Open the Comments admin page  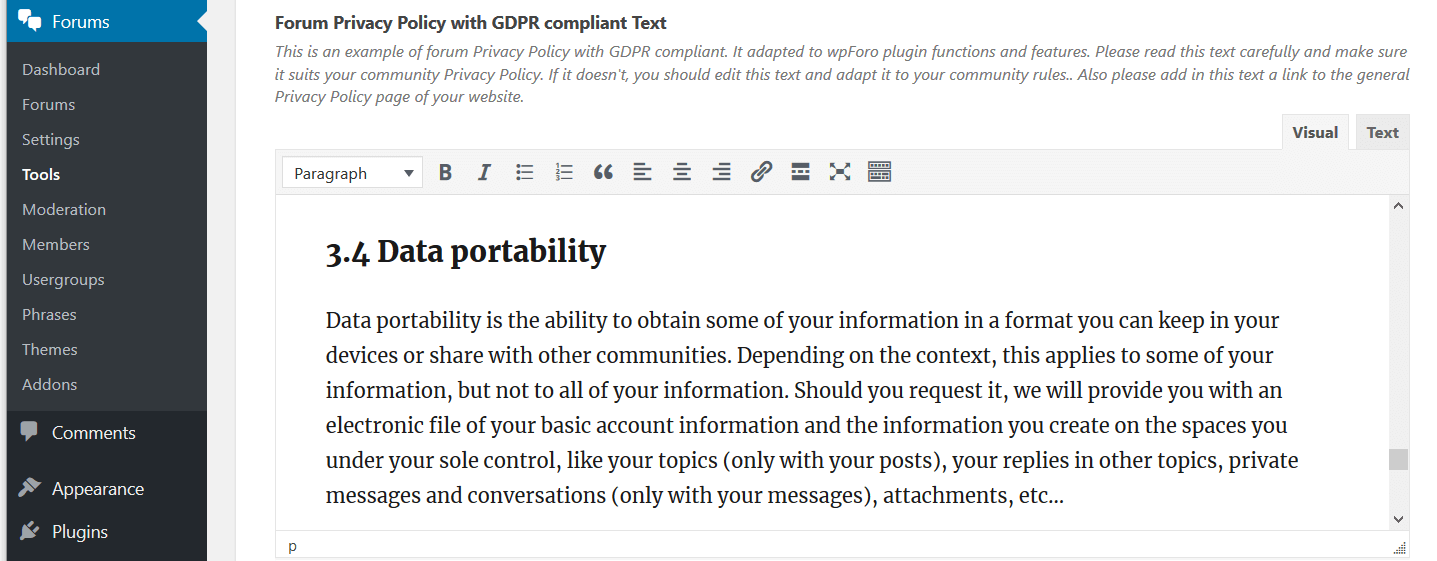point(93,433)
